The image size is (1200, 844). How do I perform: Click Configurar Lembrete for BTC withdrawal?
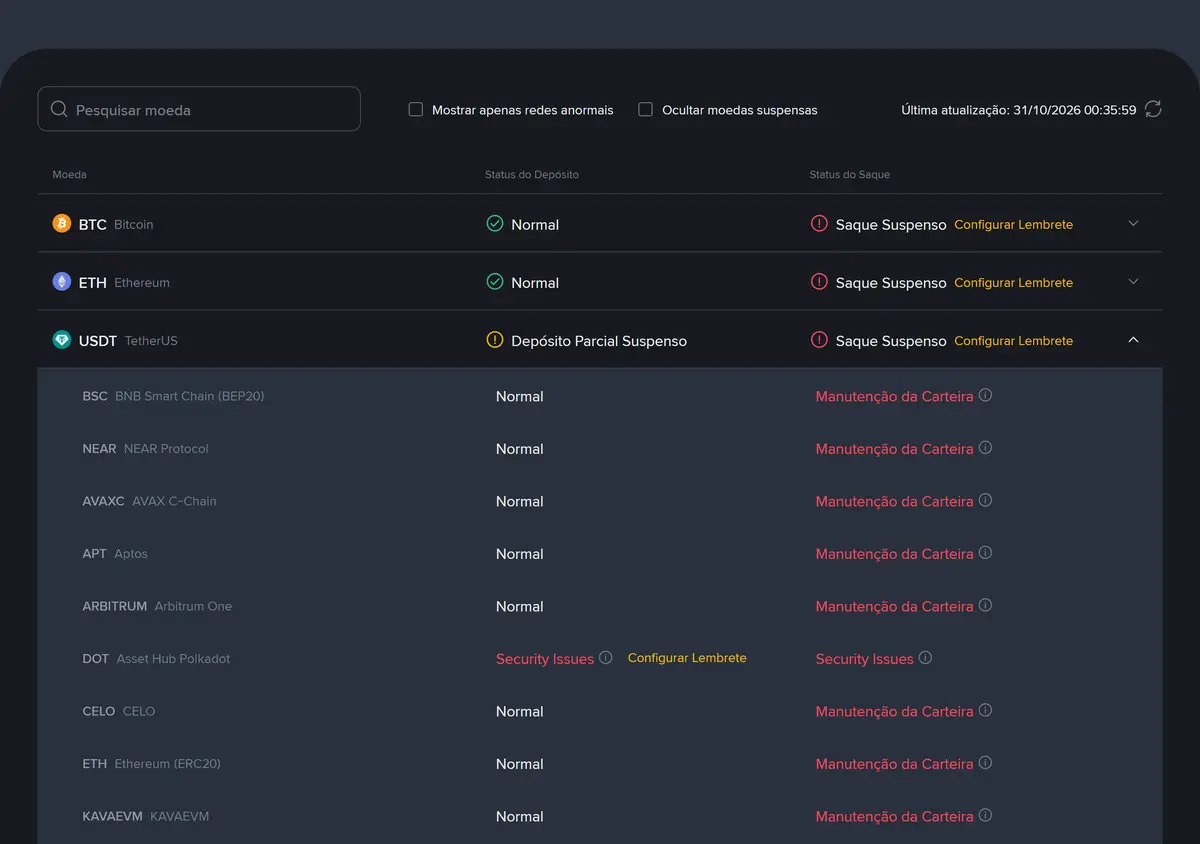pos(1013,225)
